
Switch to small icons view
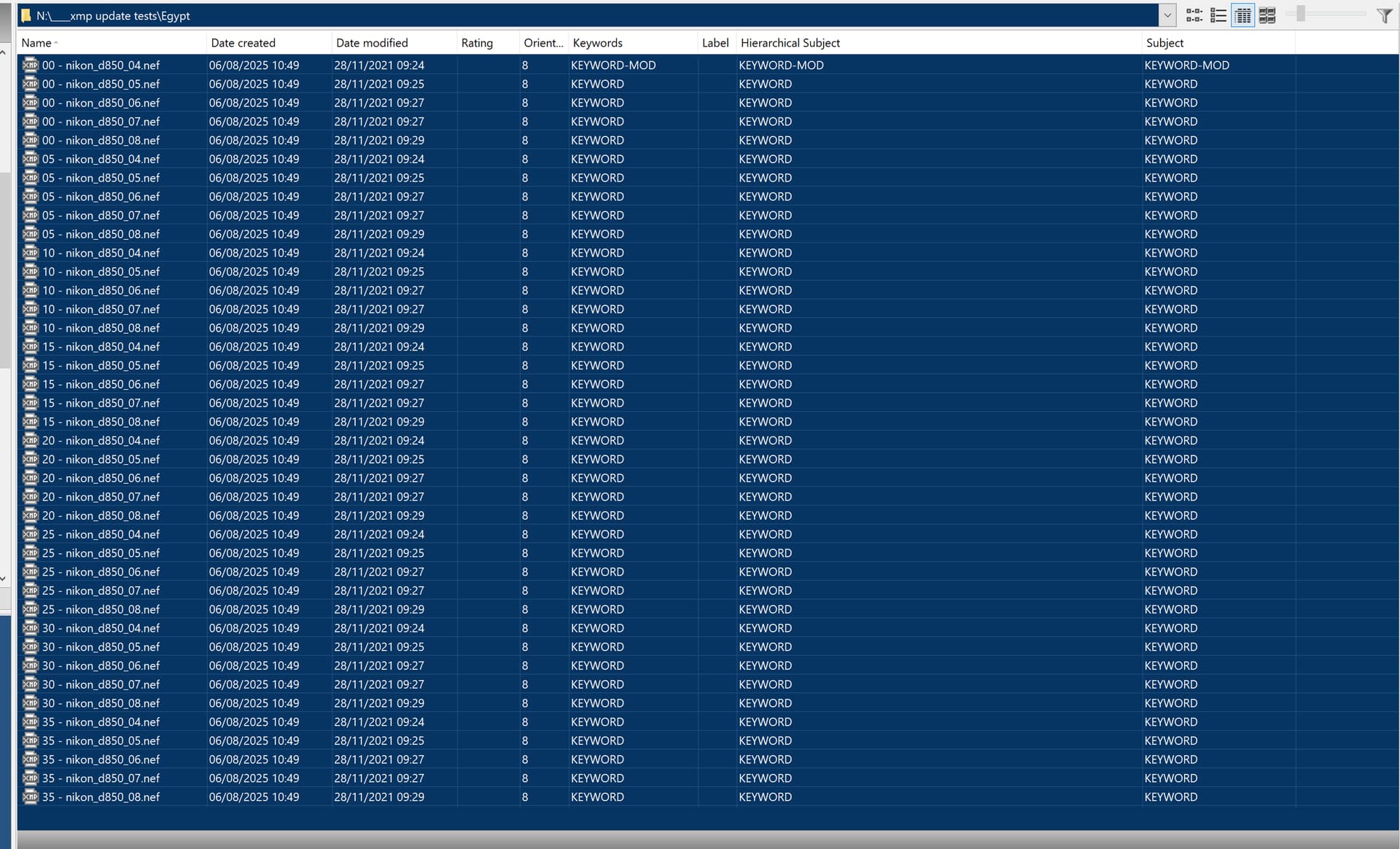coord(1194,15)
